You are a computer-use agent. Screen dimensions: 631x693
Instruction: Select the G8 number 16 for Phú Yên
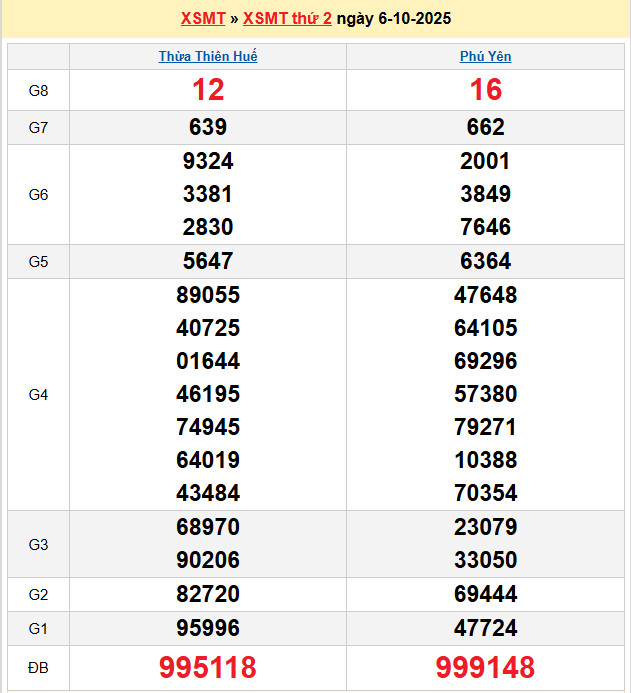[x=485, y=91]
